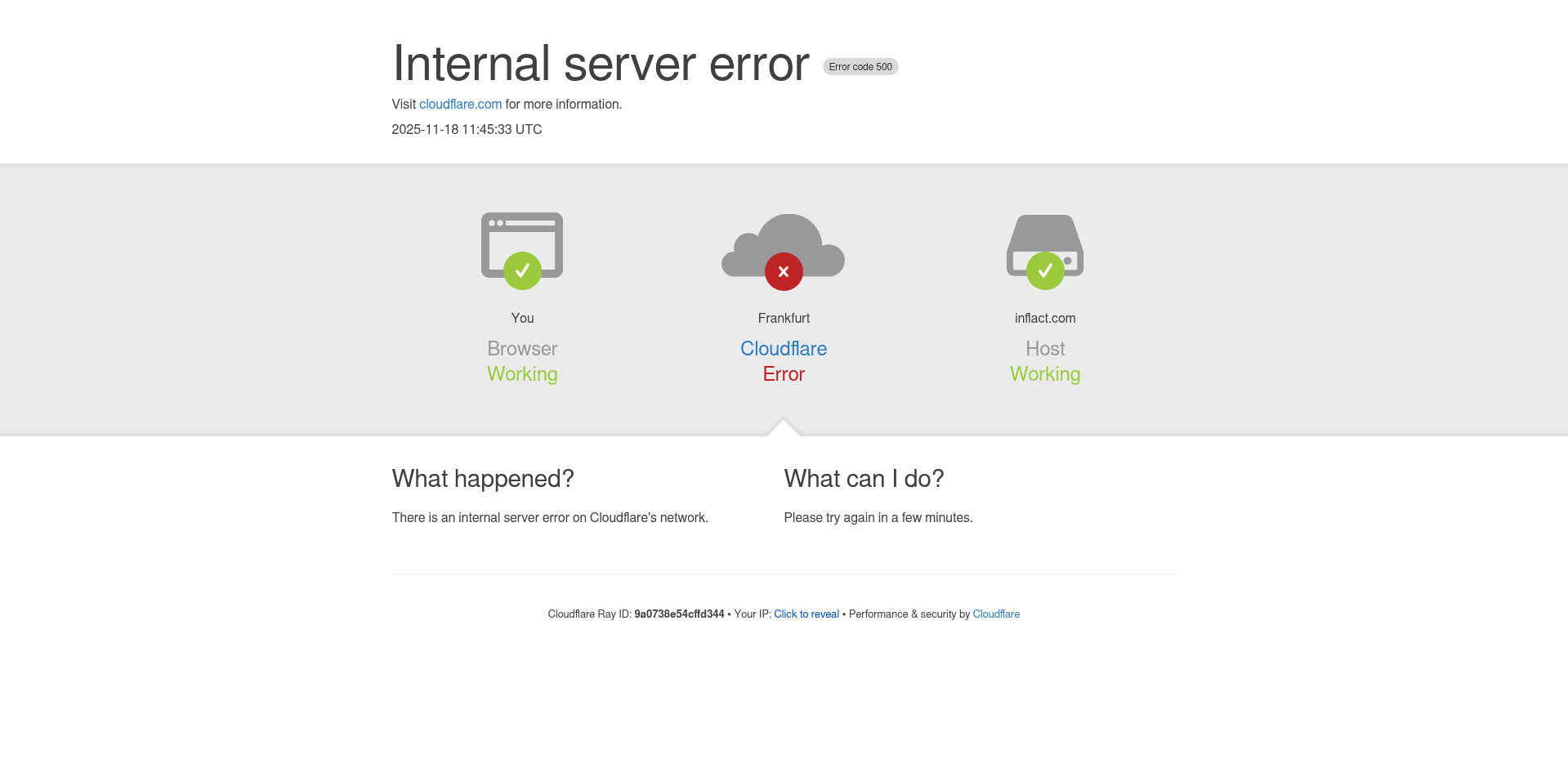Expand the What happened section

[x=483, y=479]
